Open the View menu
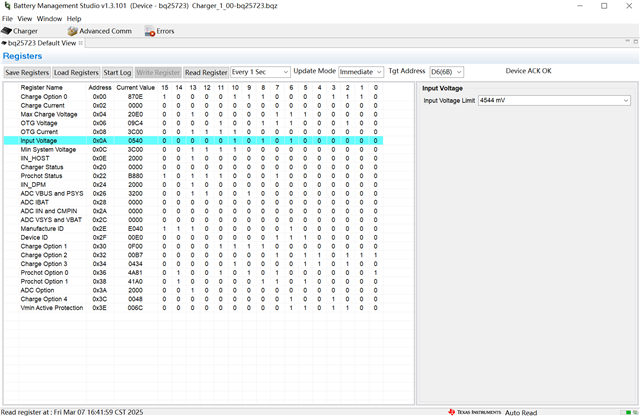 point(24,19)
